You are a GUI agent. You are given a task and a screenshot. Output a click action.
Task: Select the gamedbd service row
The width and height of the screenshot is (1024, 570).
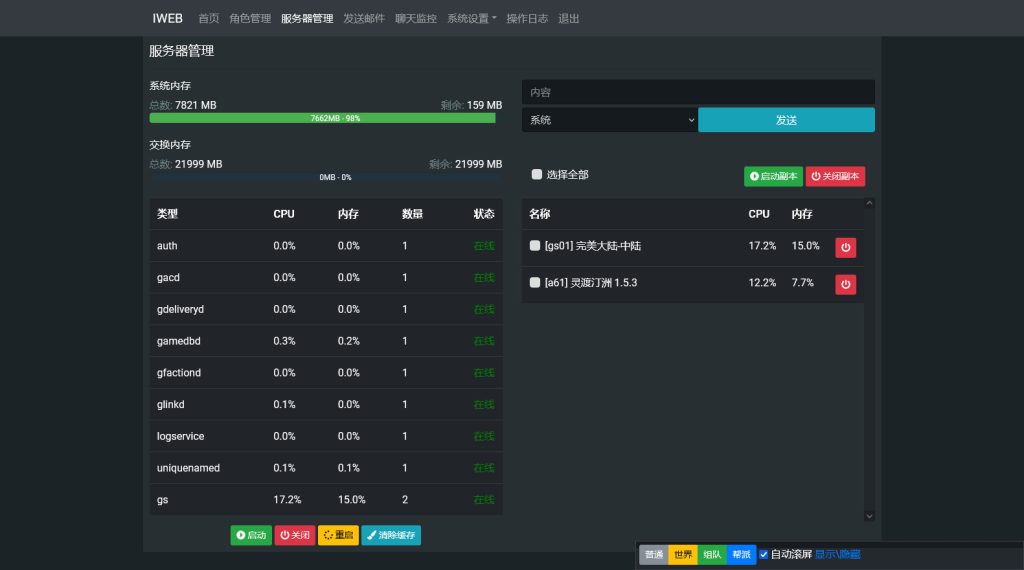point(326,341)
